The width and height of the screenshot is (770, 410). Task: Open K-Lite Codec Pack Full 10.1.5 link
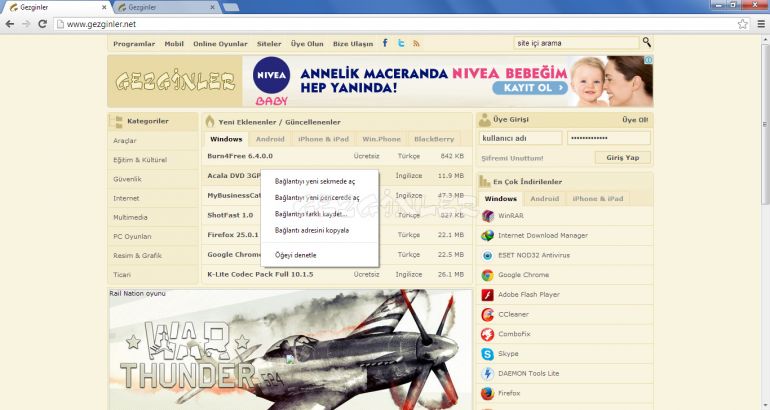(x=260, y=274)
